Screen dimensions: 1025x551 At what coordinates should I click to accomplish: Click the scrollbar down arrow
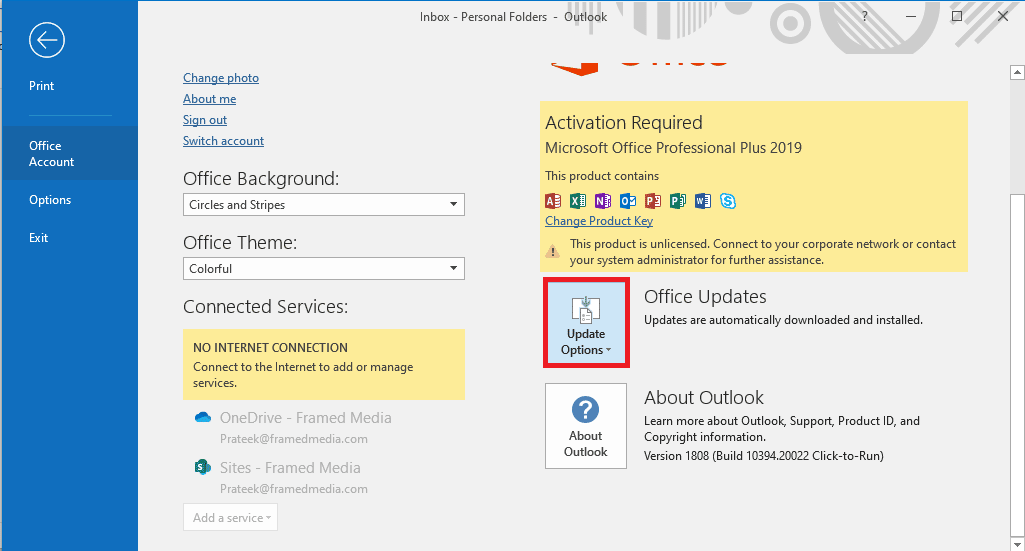click(1017, 544)
